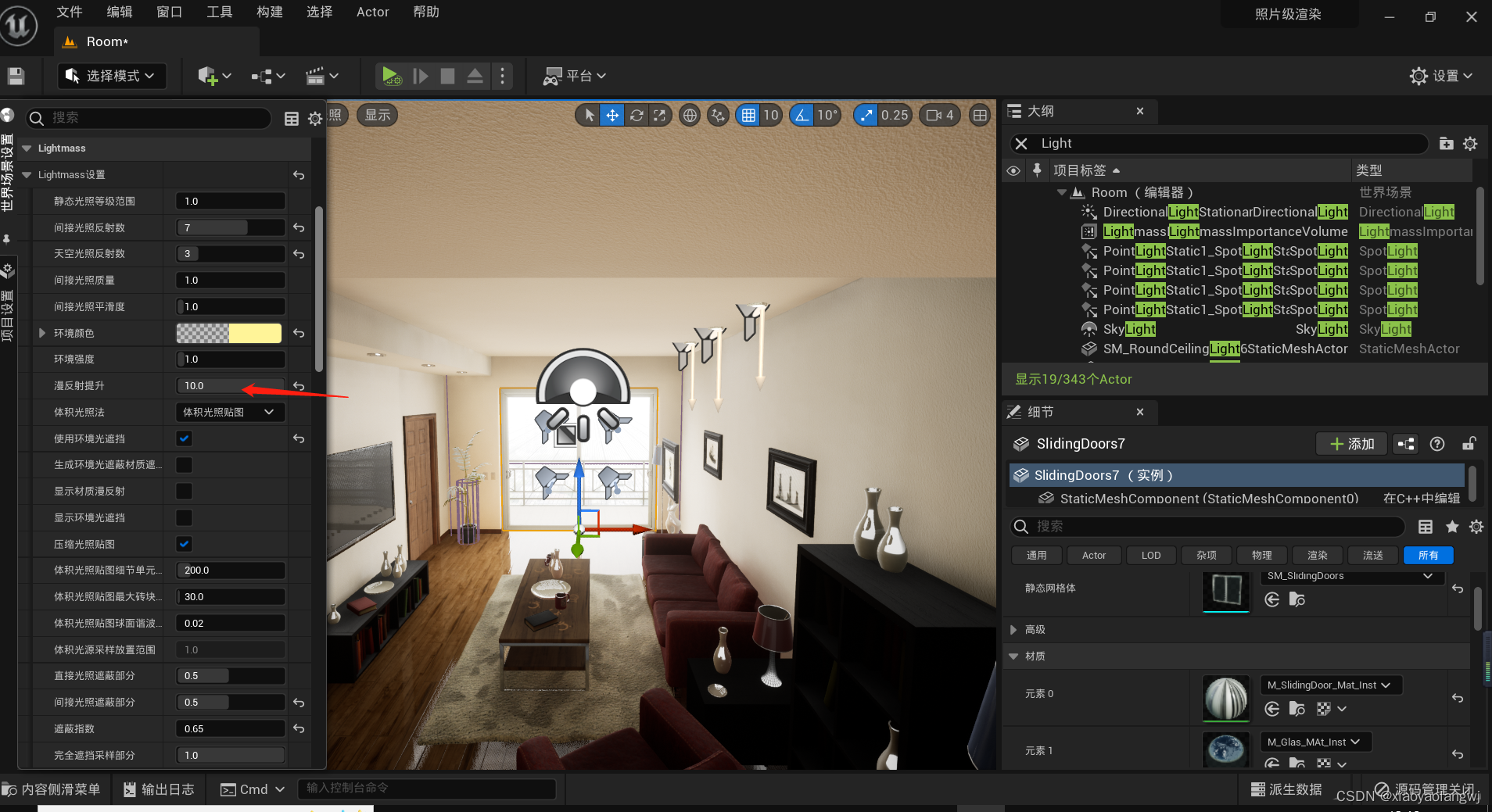Image resolution: width=1492 pixels, height=812 pixels.
Task: Lock the details panel with padlock icon
Action: 1469,444
